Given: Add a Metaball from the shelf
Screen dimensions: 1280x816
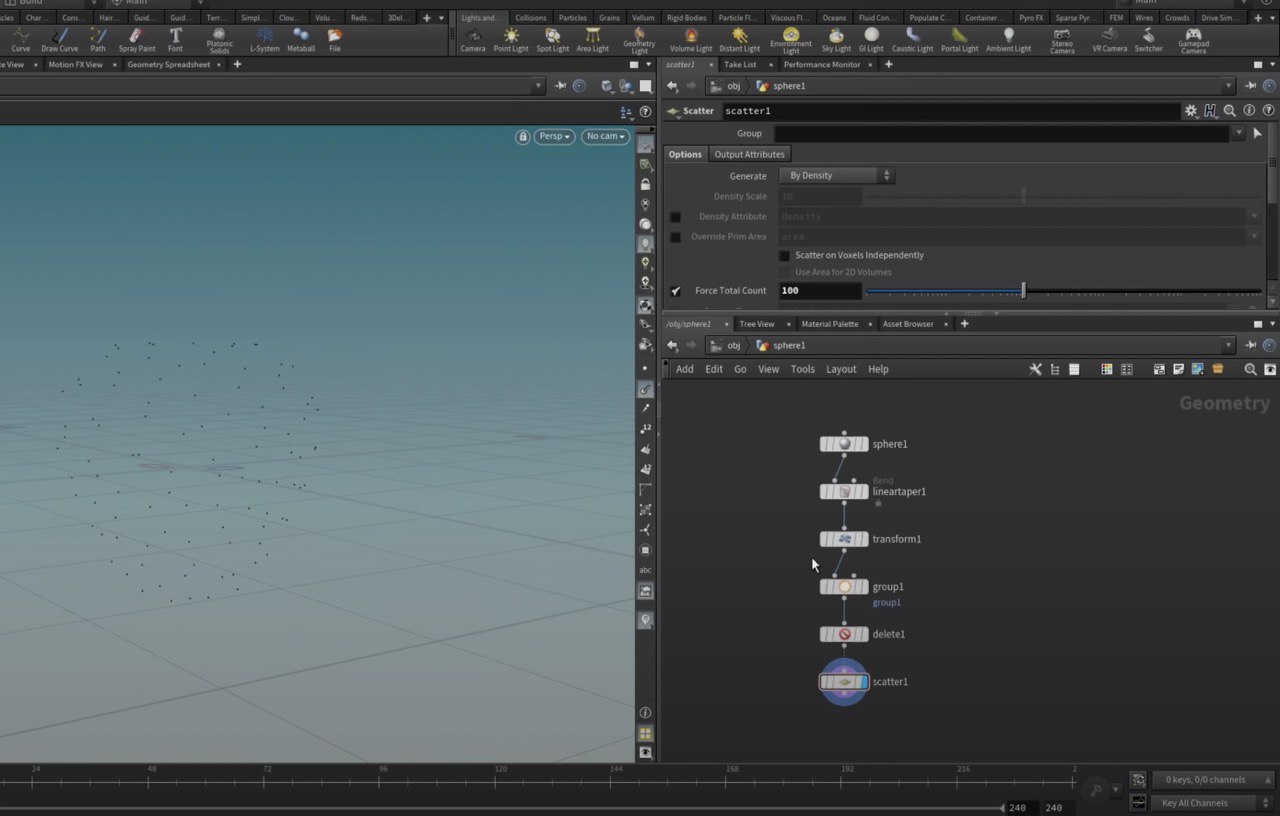Looking at the screenshot, I should coord(301,40).
